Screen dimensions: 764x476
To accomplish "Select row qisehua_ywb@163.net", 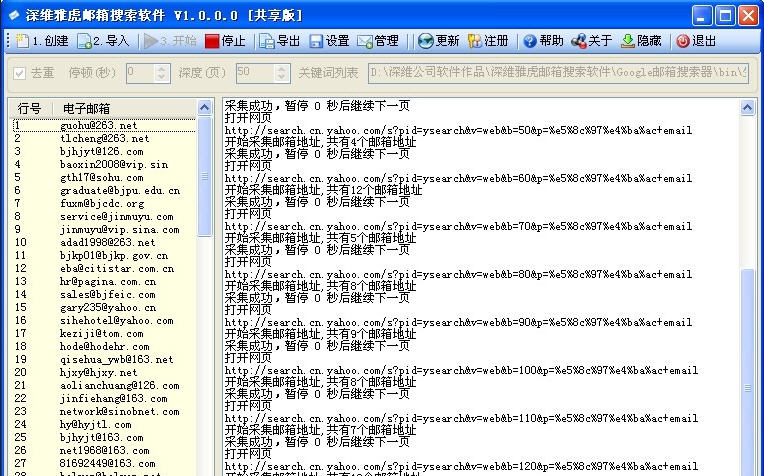I will click(103, 360).
